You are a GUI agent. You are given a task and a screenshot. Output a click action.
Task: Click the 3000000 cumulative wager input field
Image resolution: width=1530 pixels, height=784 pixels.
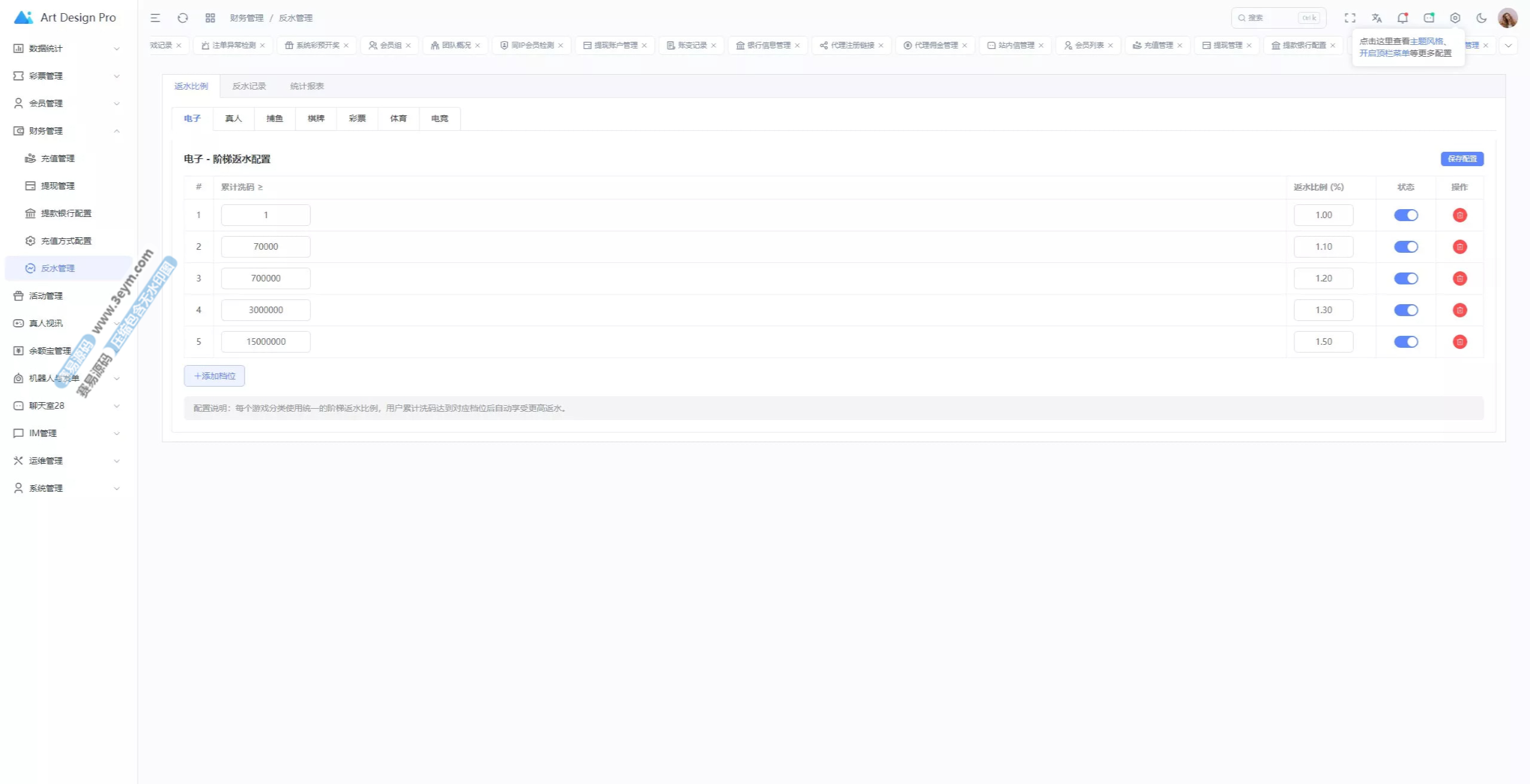pos(266,310)
